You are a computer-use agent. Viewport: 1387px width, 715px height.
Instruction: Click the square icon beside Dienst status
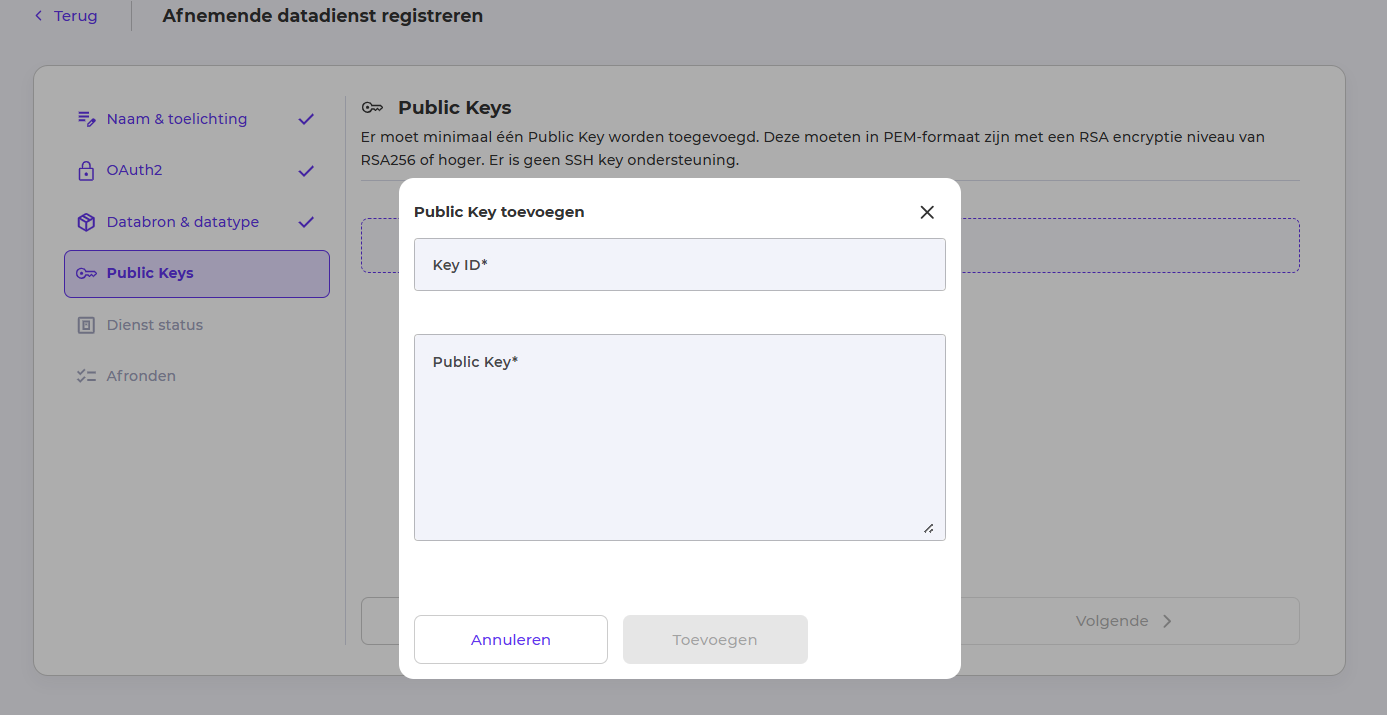[x=86, y=324]
